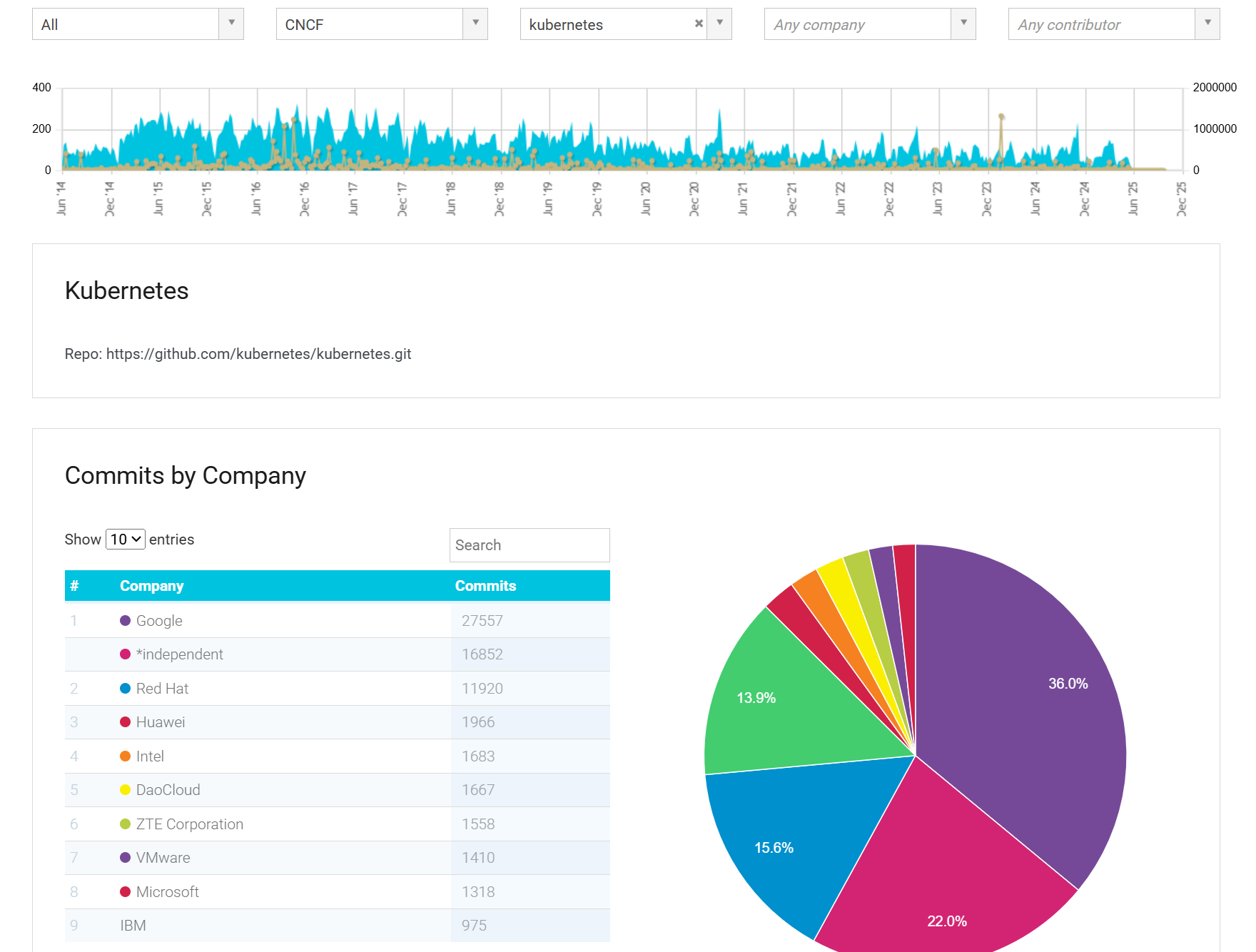Click the Search input field
1256x952 pixels.
click(530, 545)
